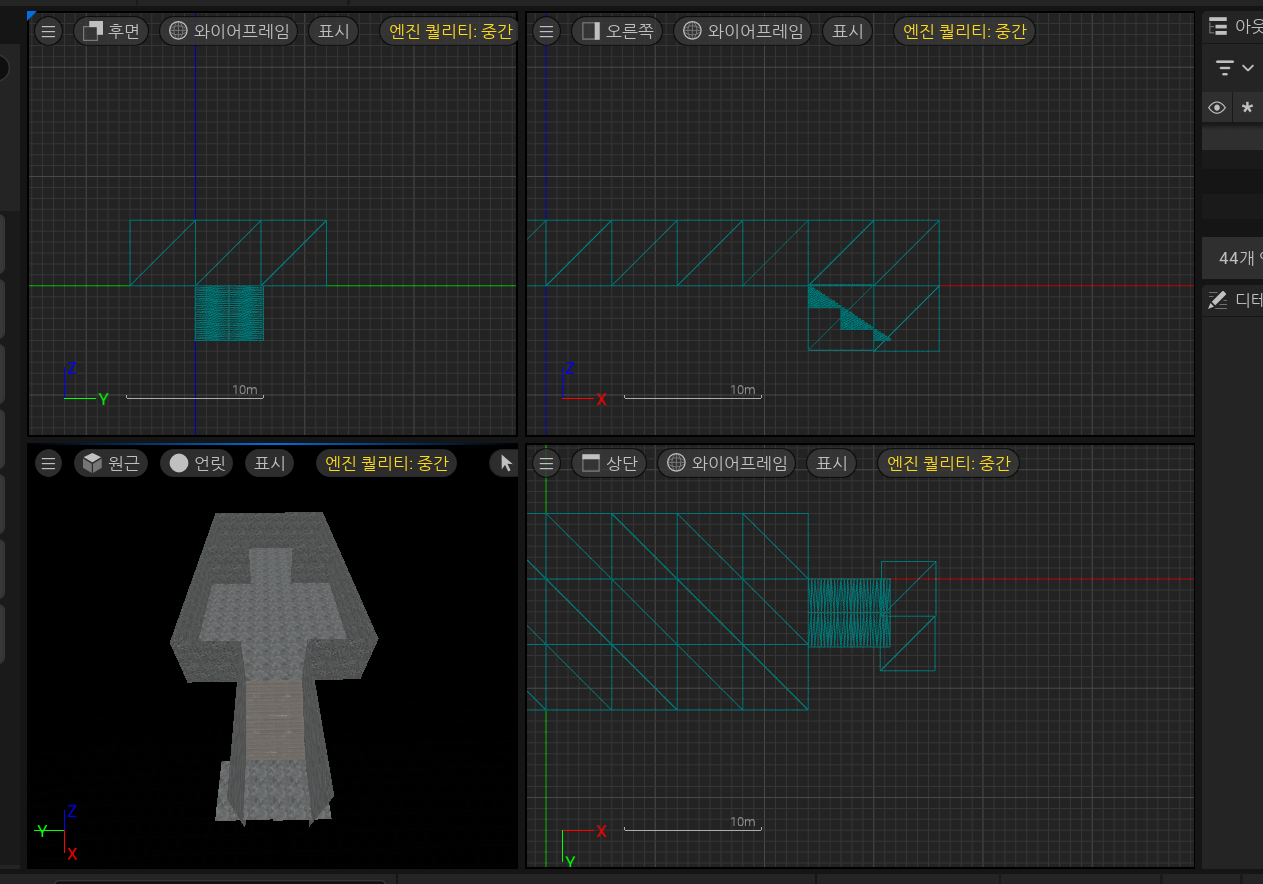1263x884 pixels.
Task: Open the 원근 perspective view dropdown
Action: (111, 463)
